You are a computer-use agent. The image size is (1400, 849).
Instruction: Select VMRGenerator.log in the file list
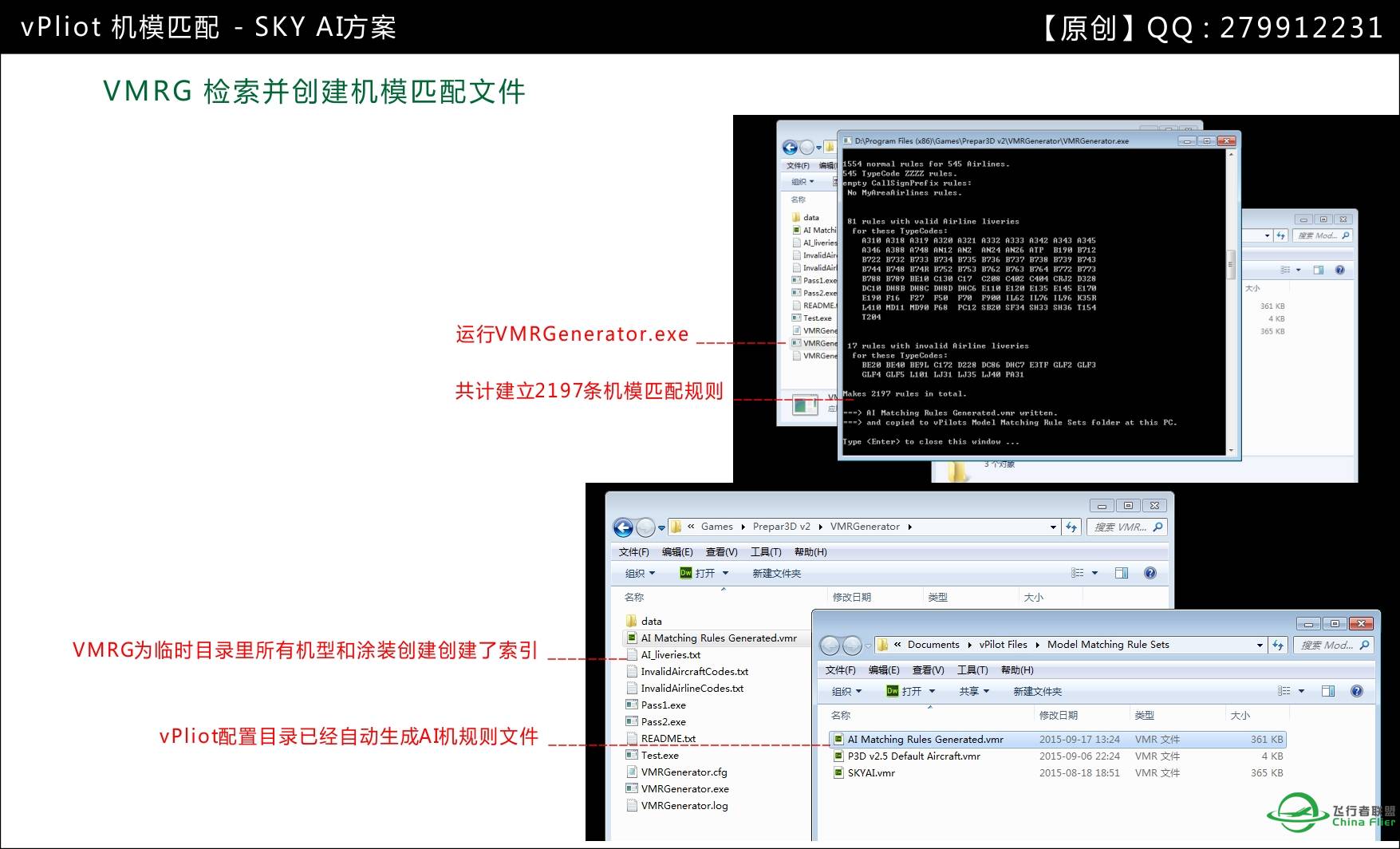pyautogui.click(x=684, y=805)
